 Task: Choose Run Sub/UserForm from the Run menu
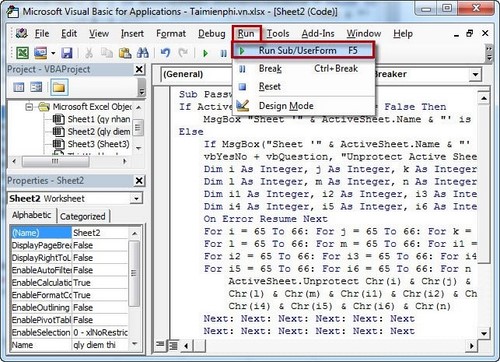click(x=303, y=50)
